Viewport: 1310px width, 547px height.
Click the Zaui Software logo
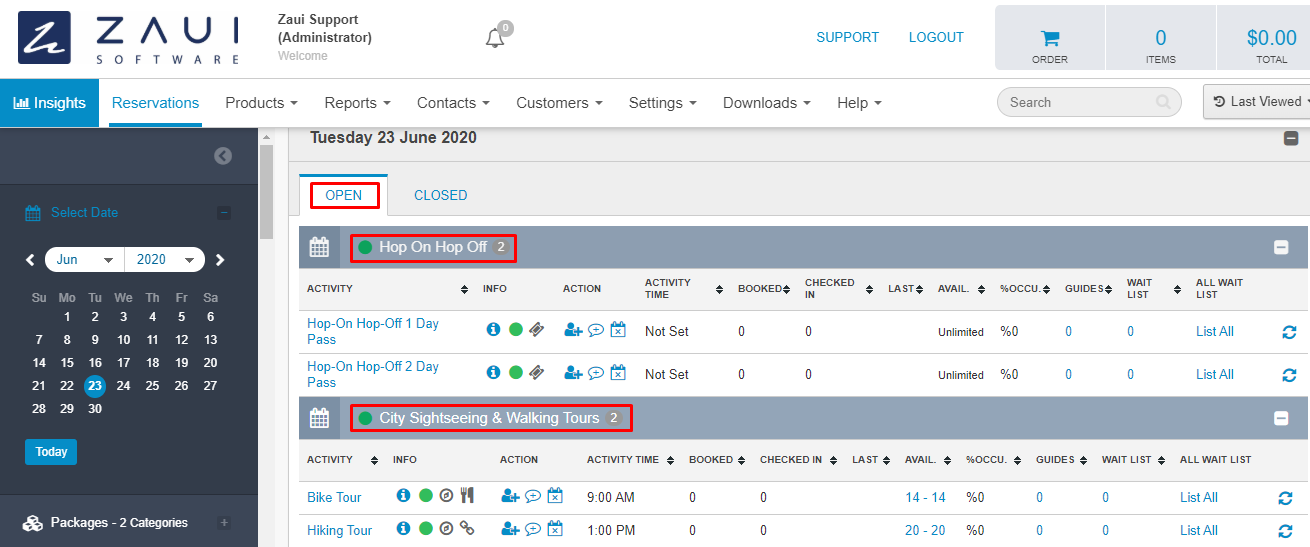point(130,38)
